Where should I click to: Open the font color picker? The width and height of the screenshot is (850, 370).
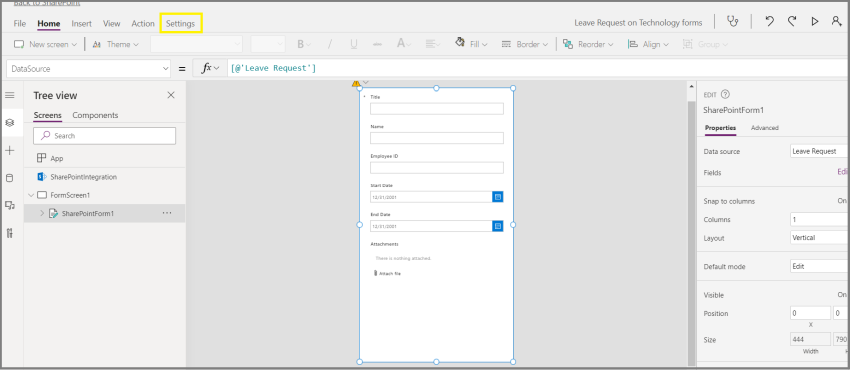403,44
